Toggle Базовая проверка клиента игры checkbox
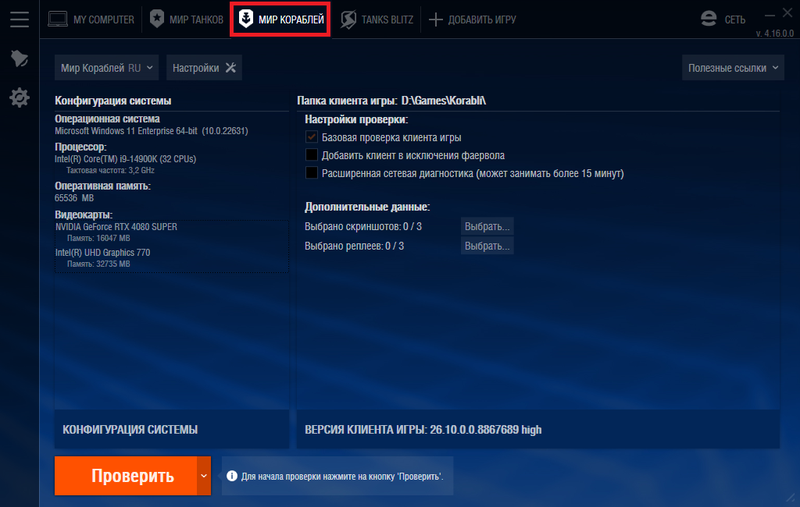The image size is (800, 507). click(x=311, y=137)
